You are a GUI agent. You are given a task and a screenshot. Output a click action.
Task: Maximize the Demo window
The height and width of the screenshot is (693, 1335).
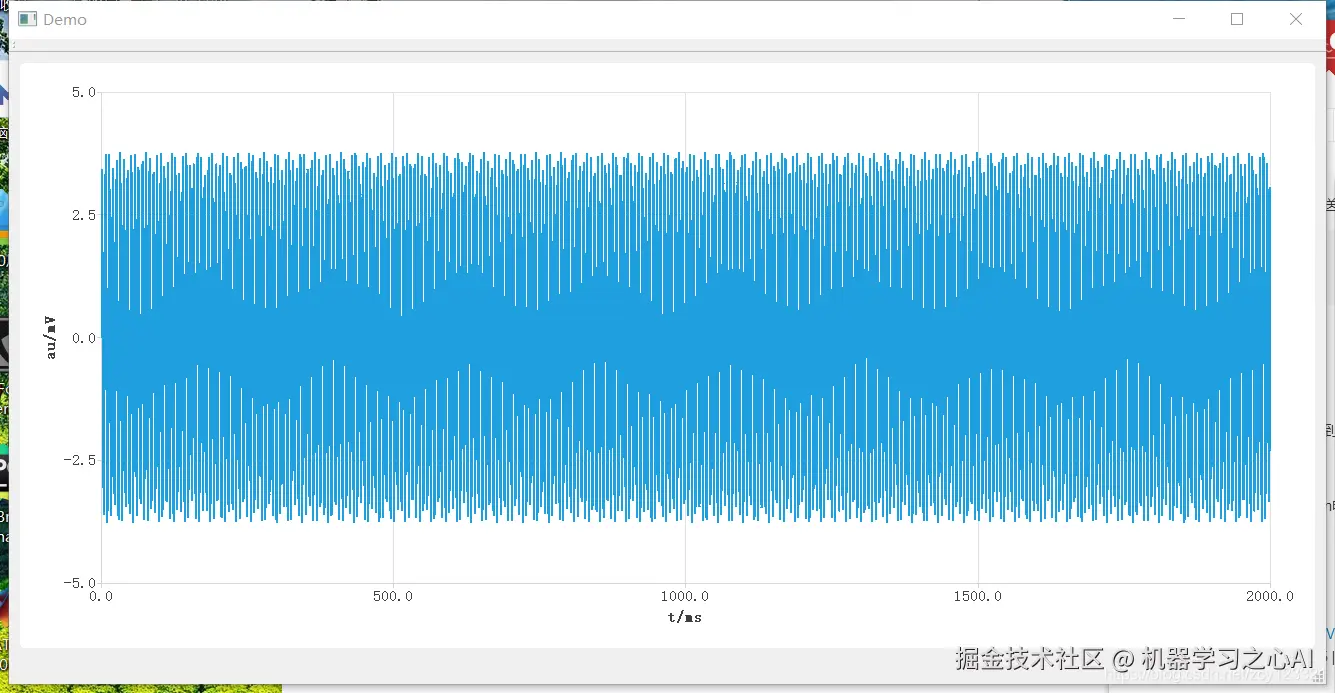coord(1237,19)
